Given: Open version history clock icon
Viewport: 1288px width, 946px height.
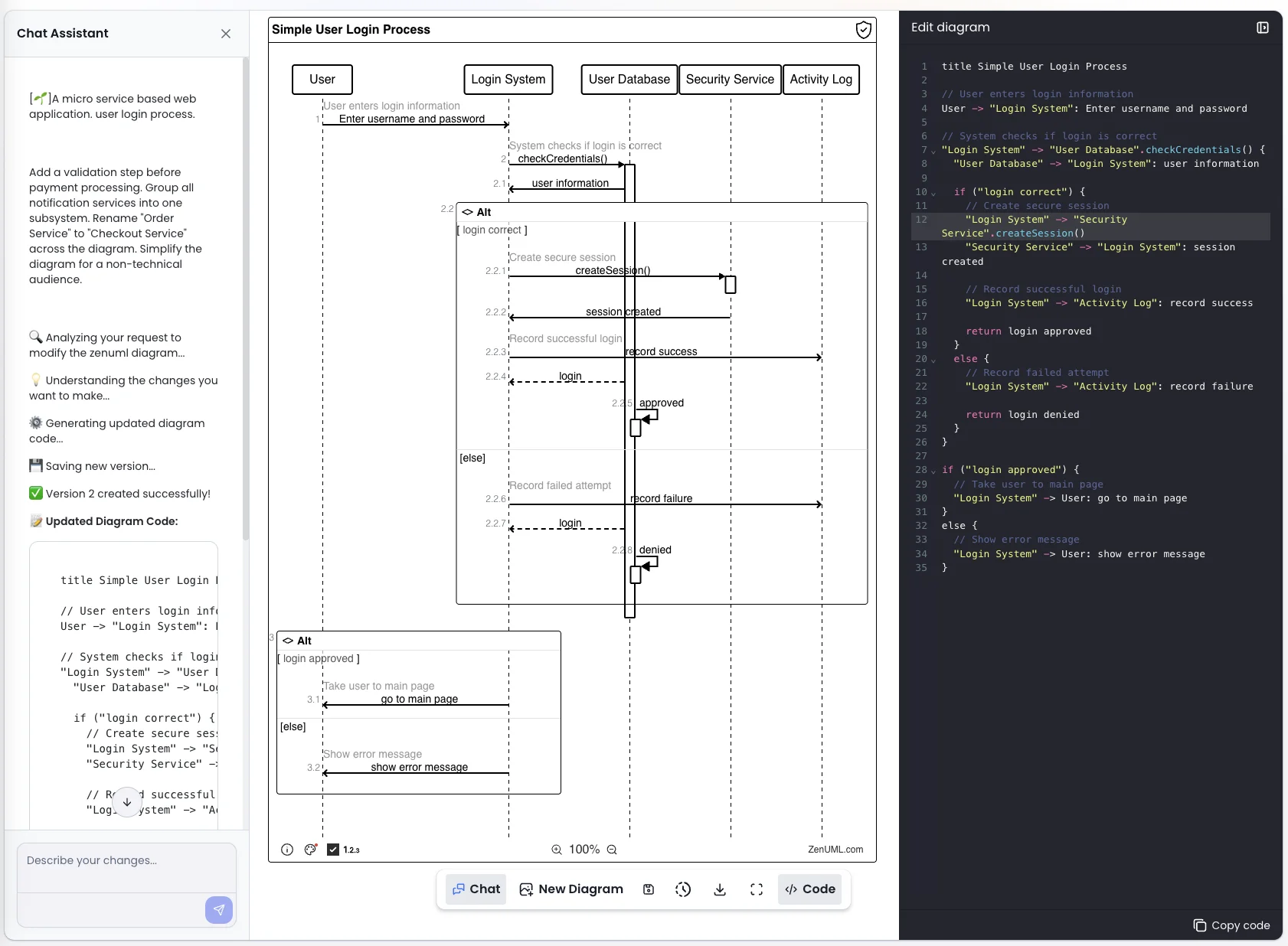Looking at the screenshot, I should point(683,889).
